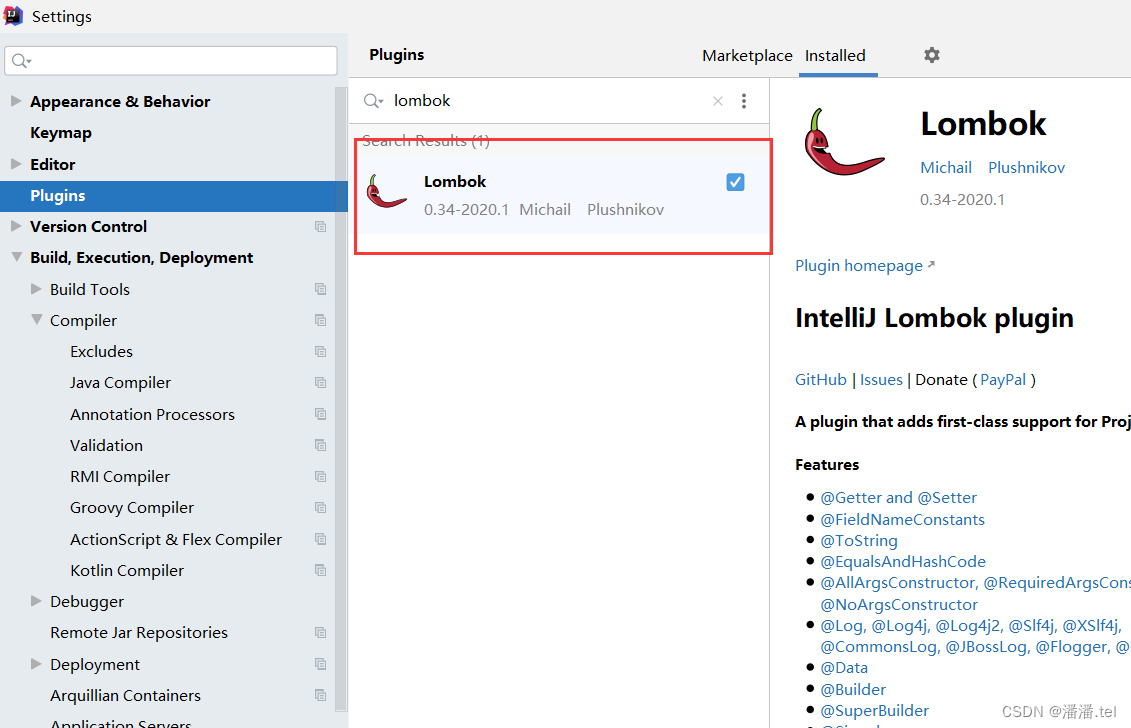Click the settings search input field

[x=171, y=61]
